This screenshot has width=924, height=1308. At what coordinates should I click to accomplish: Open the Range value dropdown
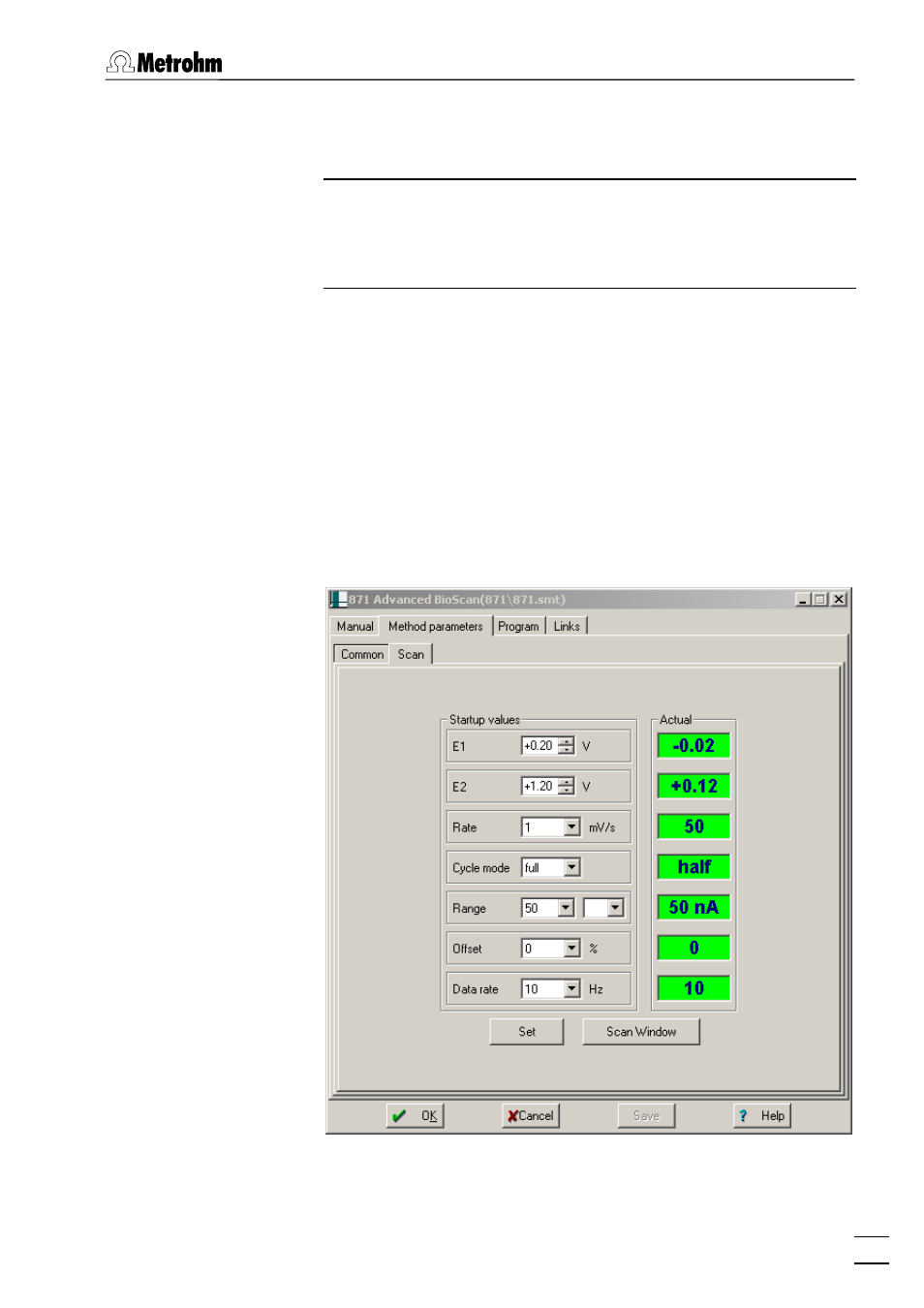click(566, 908)
